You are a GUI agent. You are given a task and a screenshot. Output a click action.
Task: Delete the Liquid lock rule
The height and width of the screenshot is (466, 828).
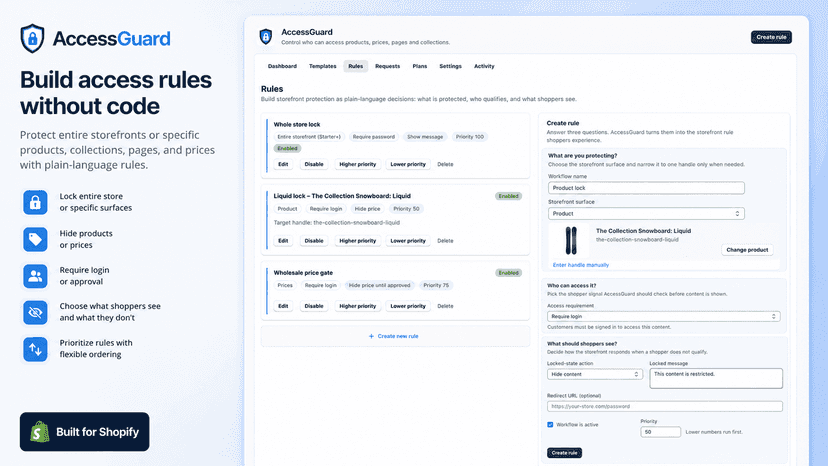pyautogui.click(x=445, y=241)
